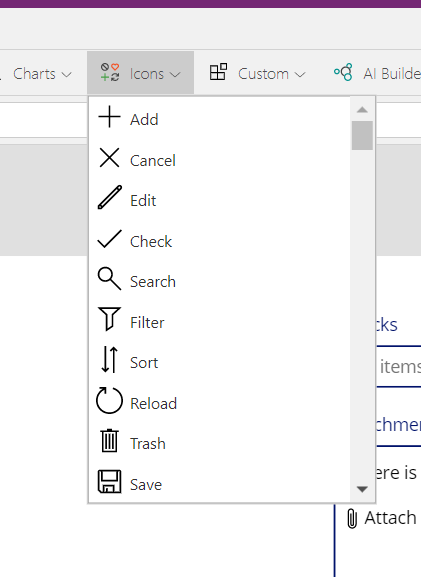Open the AI Builder menu
Screen dimensions: 421x577
tap(377, 73)
